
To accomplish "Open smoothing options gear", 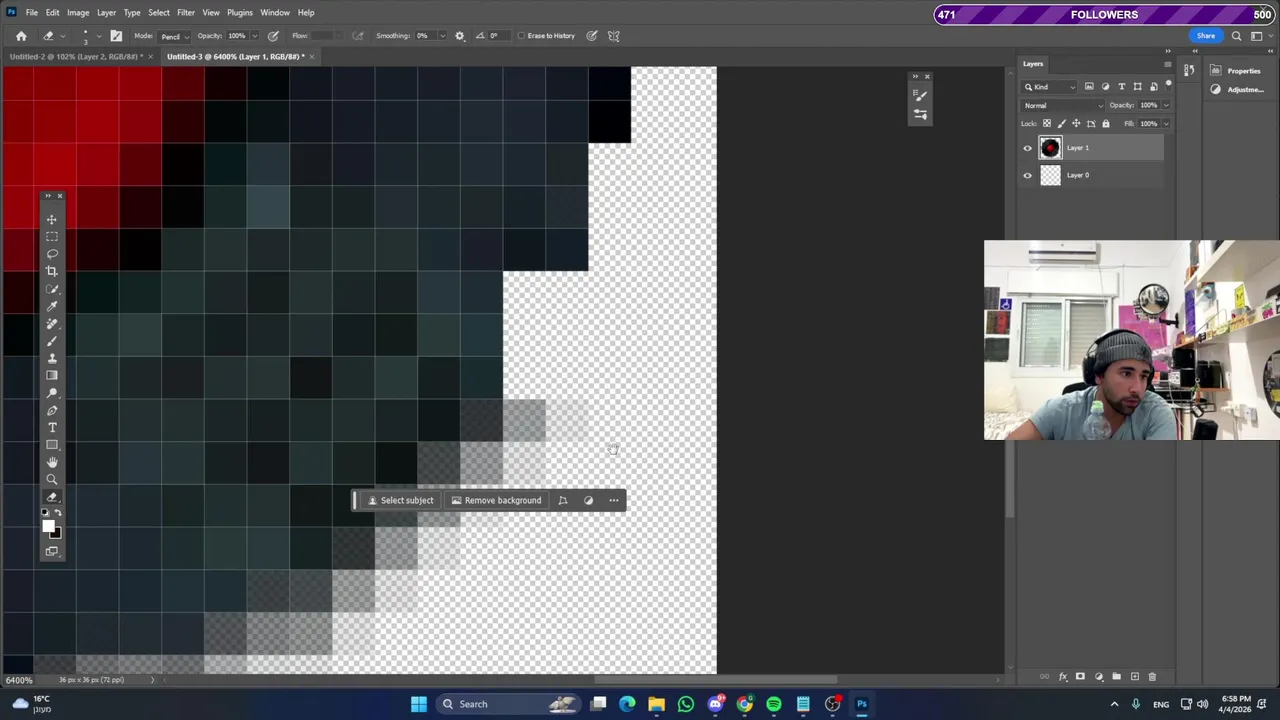I will [x=460, y=36].
